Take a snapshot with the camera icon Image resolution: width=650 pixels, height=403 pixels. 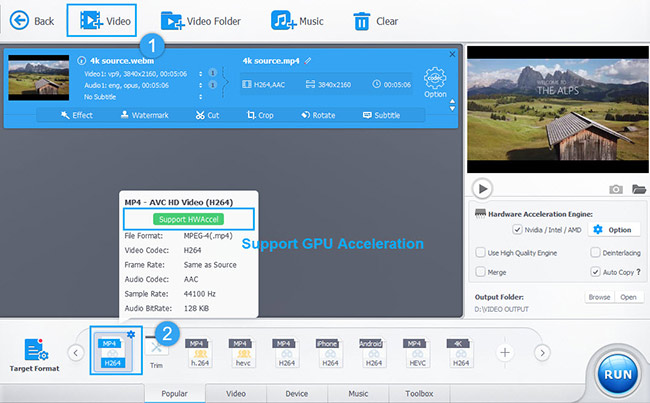coord(616,189)
